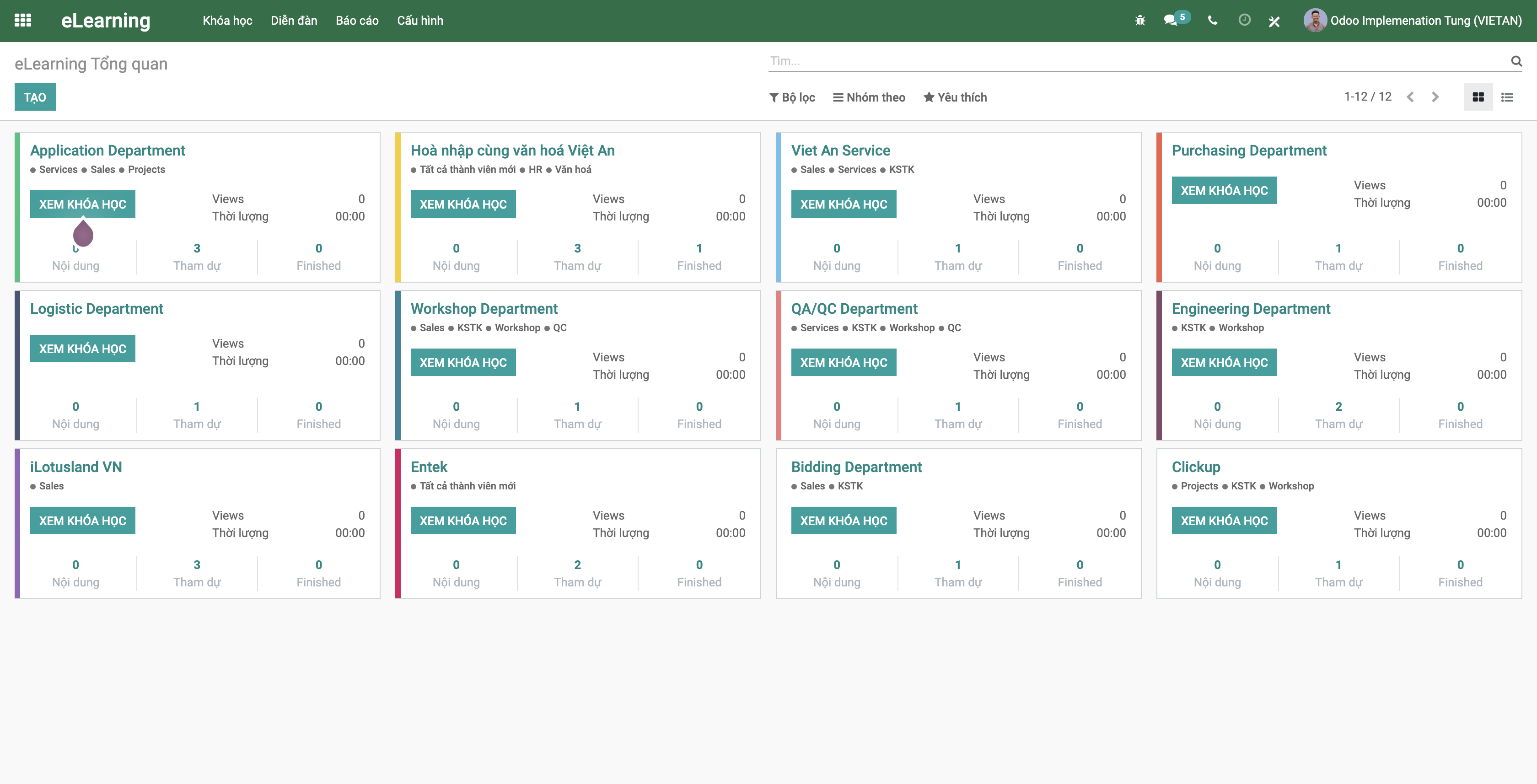Open the conversations chat icon
Screen dimensions: 1537x784
click(1171, 20)
